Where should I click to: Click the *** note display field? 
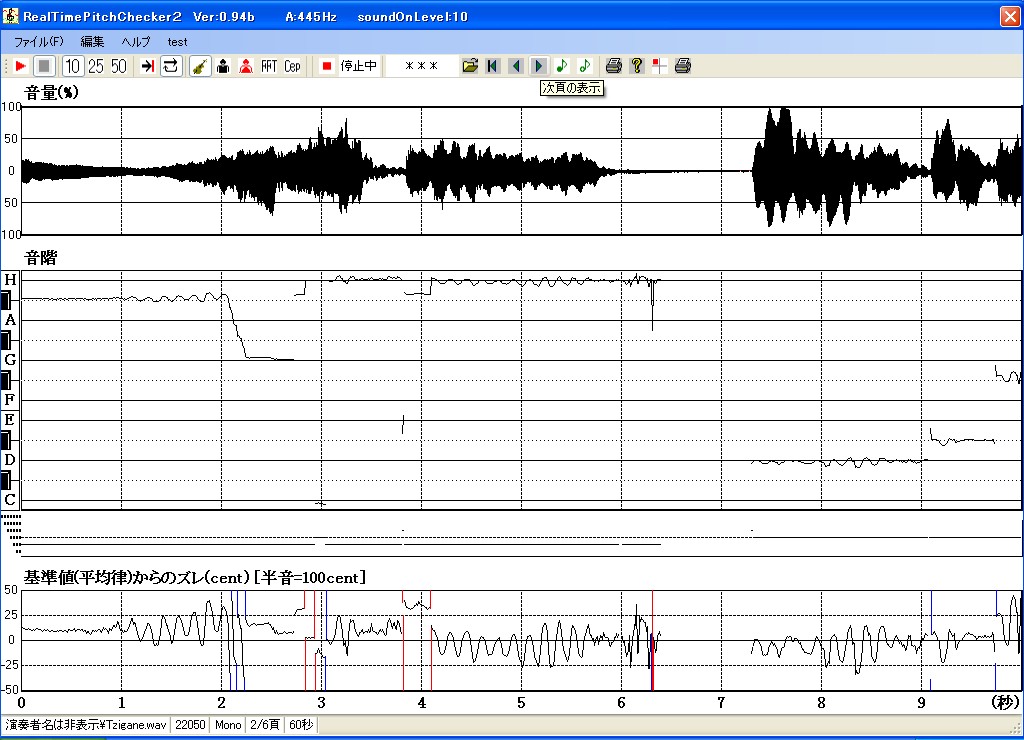(421, 66)
